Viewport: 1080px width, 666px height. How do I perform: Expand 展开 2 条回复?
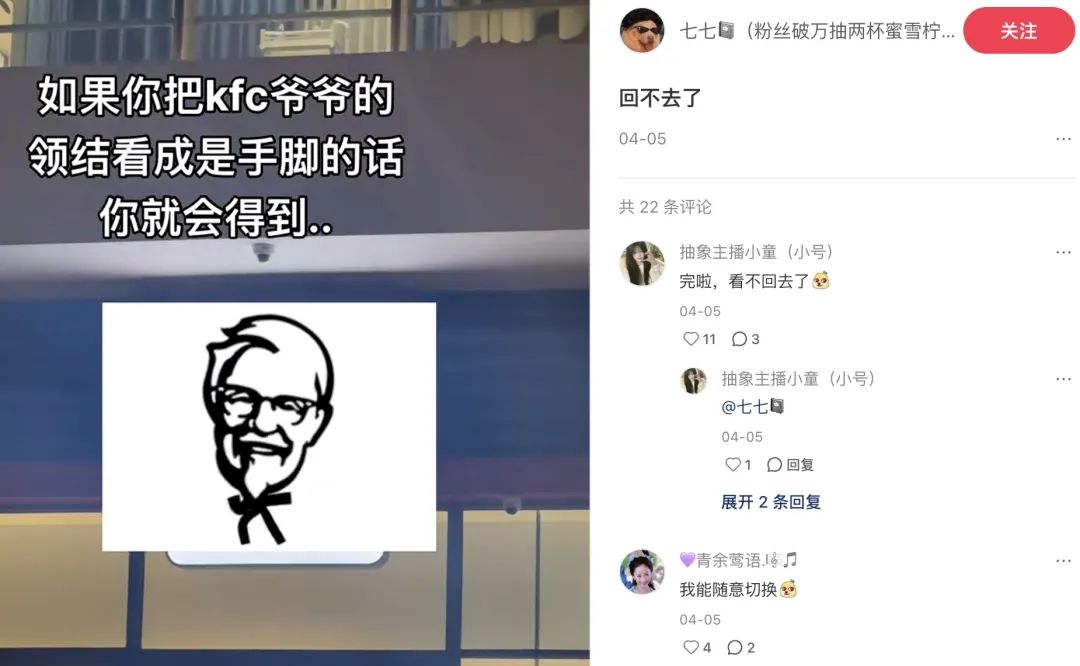(771, 502)
